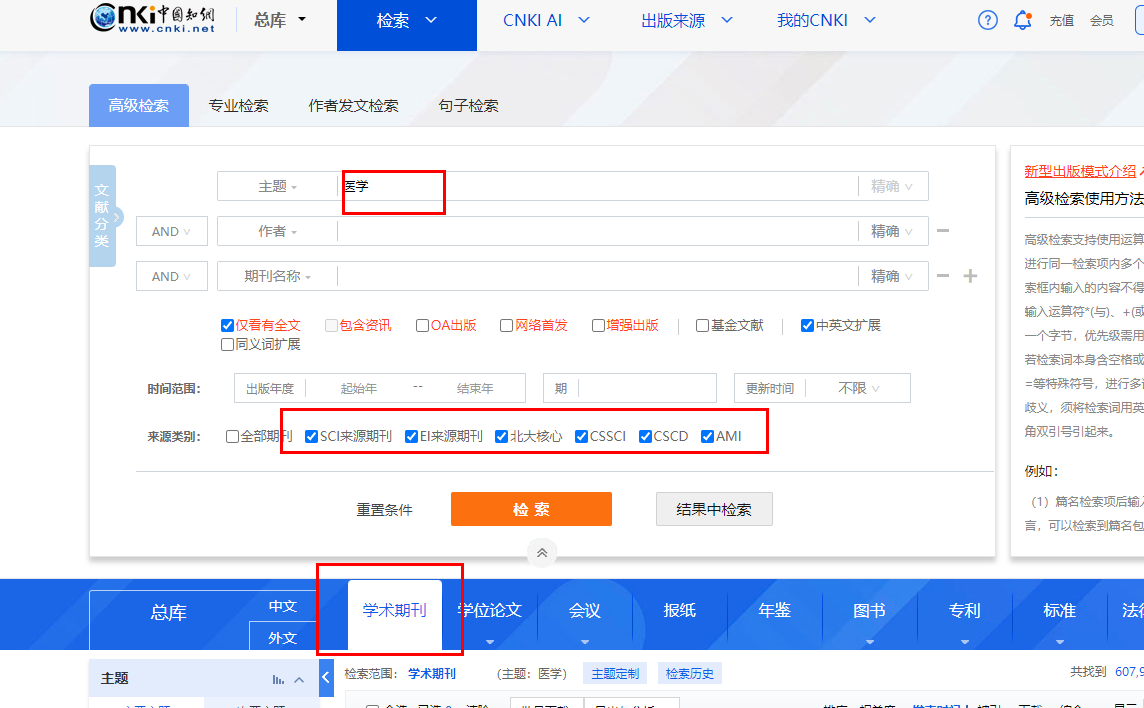
Task: Open the notification bell icon
Action: [1022, 19]
